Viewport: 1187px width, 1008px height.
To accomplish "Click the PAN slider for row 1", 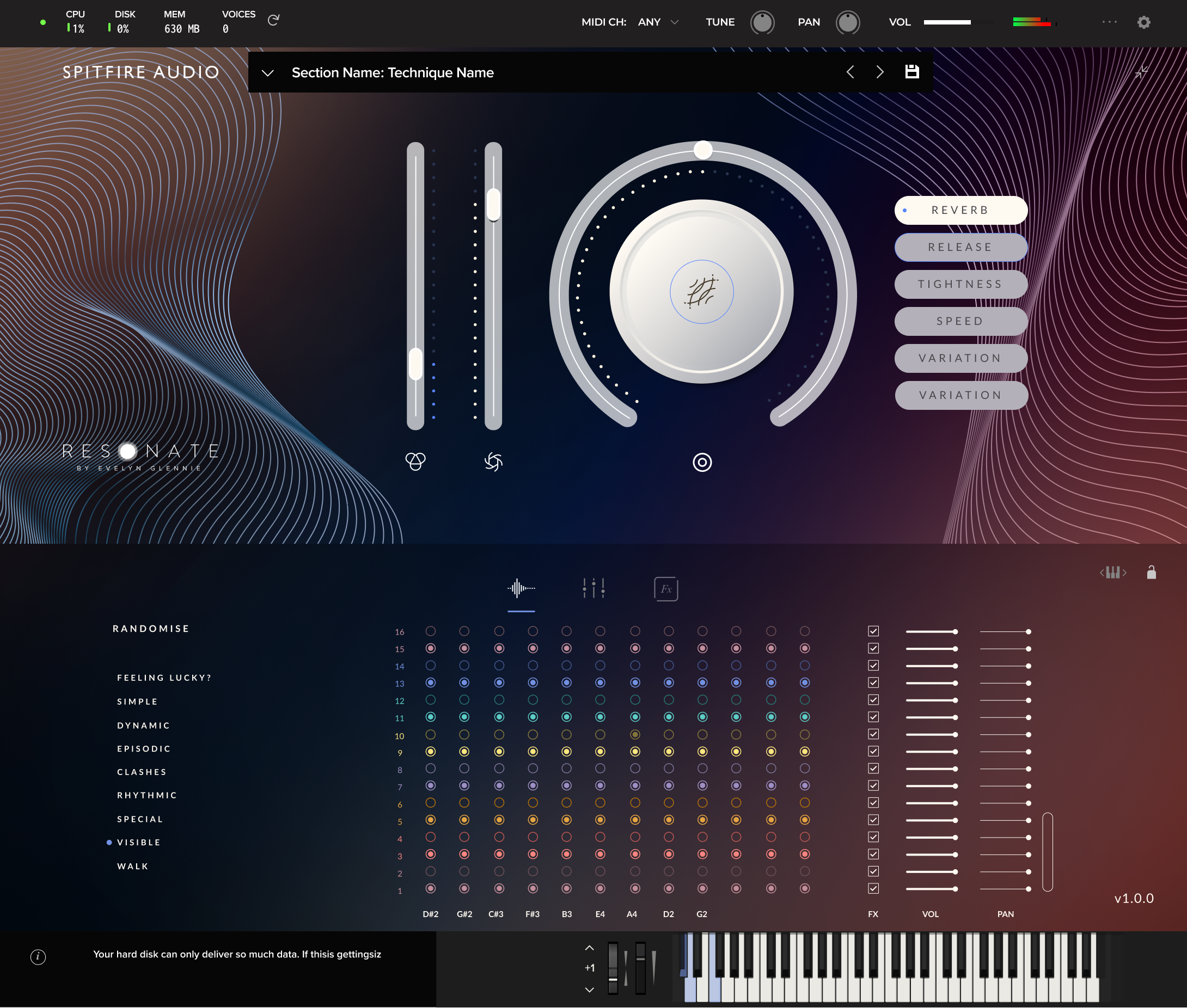I will click(x=1005, y=889).
